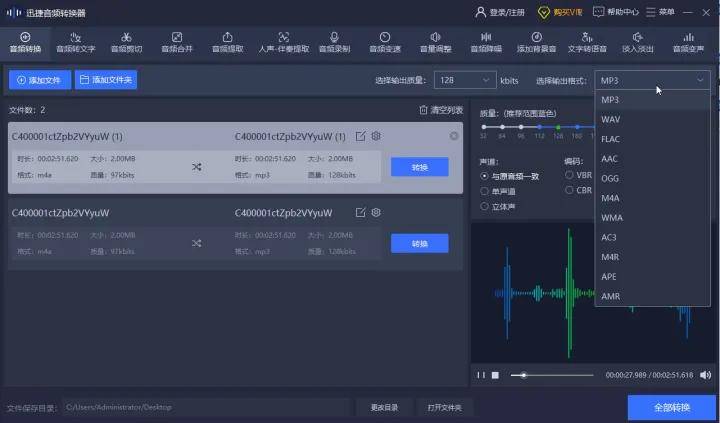Open the 添加背景音 add background sound tool
The image size is (720, 423).
click(x=536, y=43)
